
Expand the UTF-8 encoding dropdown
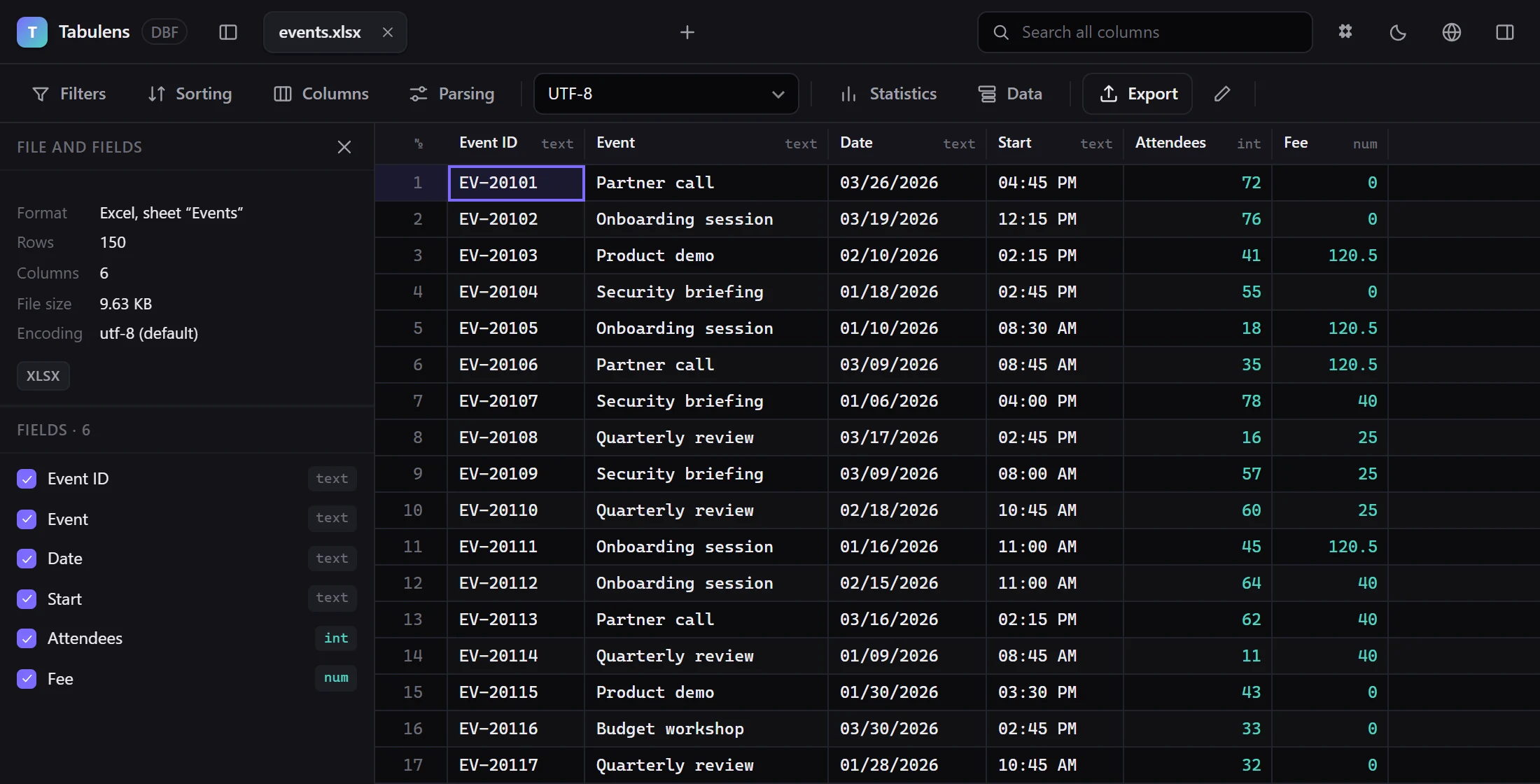666,94
